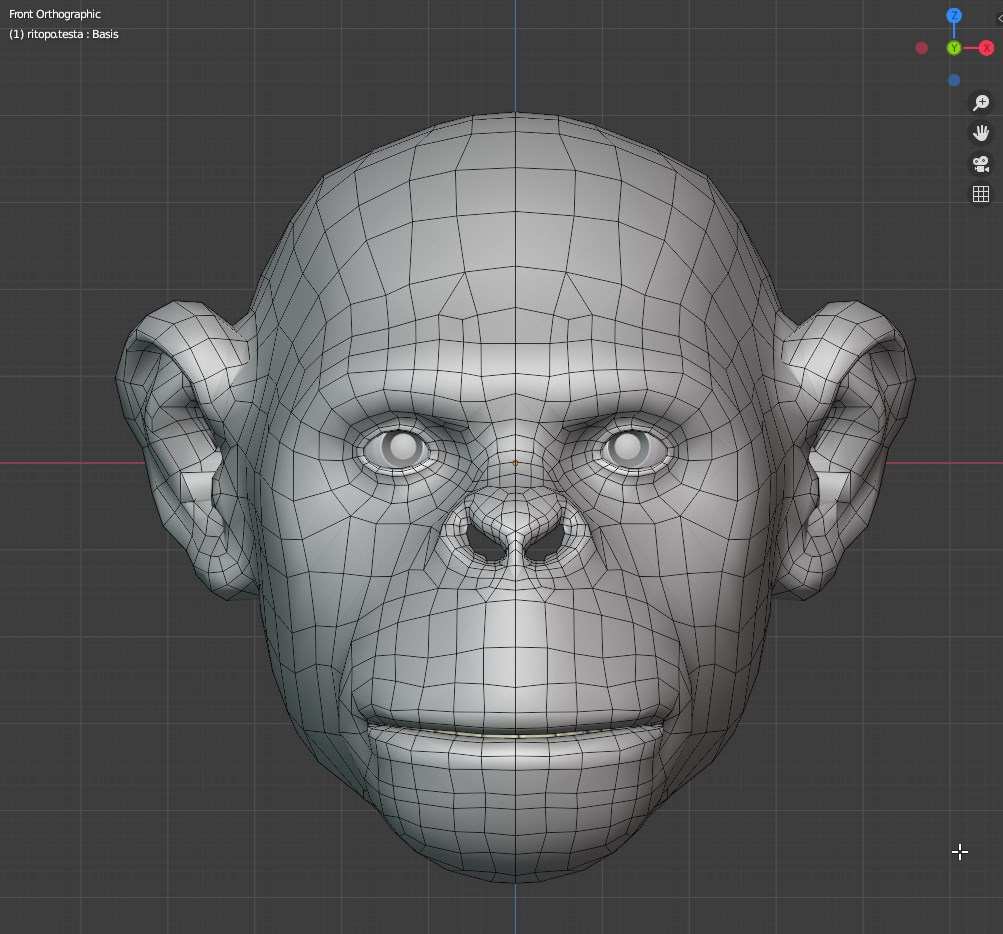The width and height of the screenshot is (1003, 934).
Task: Select the Zoom View magnifier icon
Action: (980, 101)
